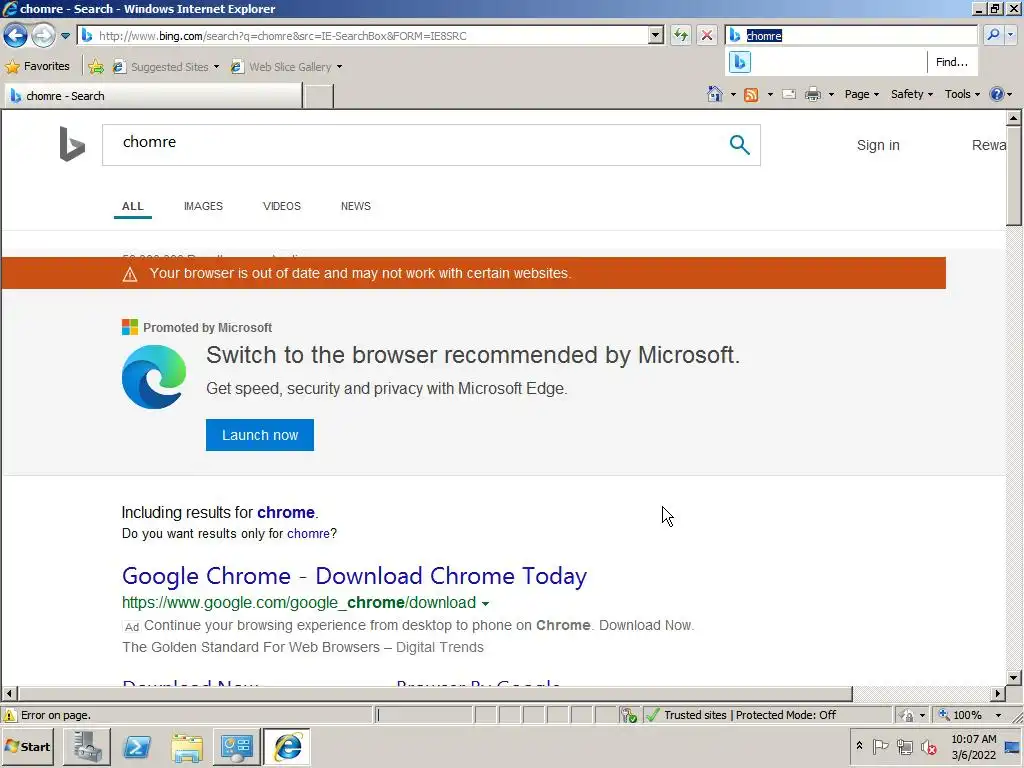The height and width of the screenshot is (768, 1024).
Task: Open the Page menu
Action: (861, 94)
